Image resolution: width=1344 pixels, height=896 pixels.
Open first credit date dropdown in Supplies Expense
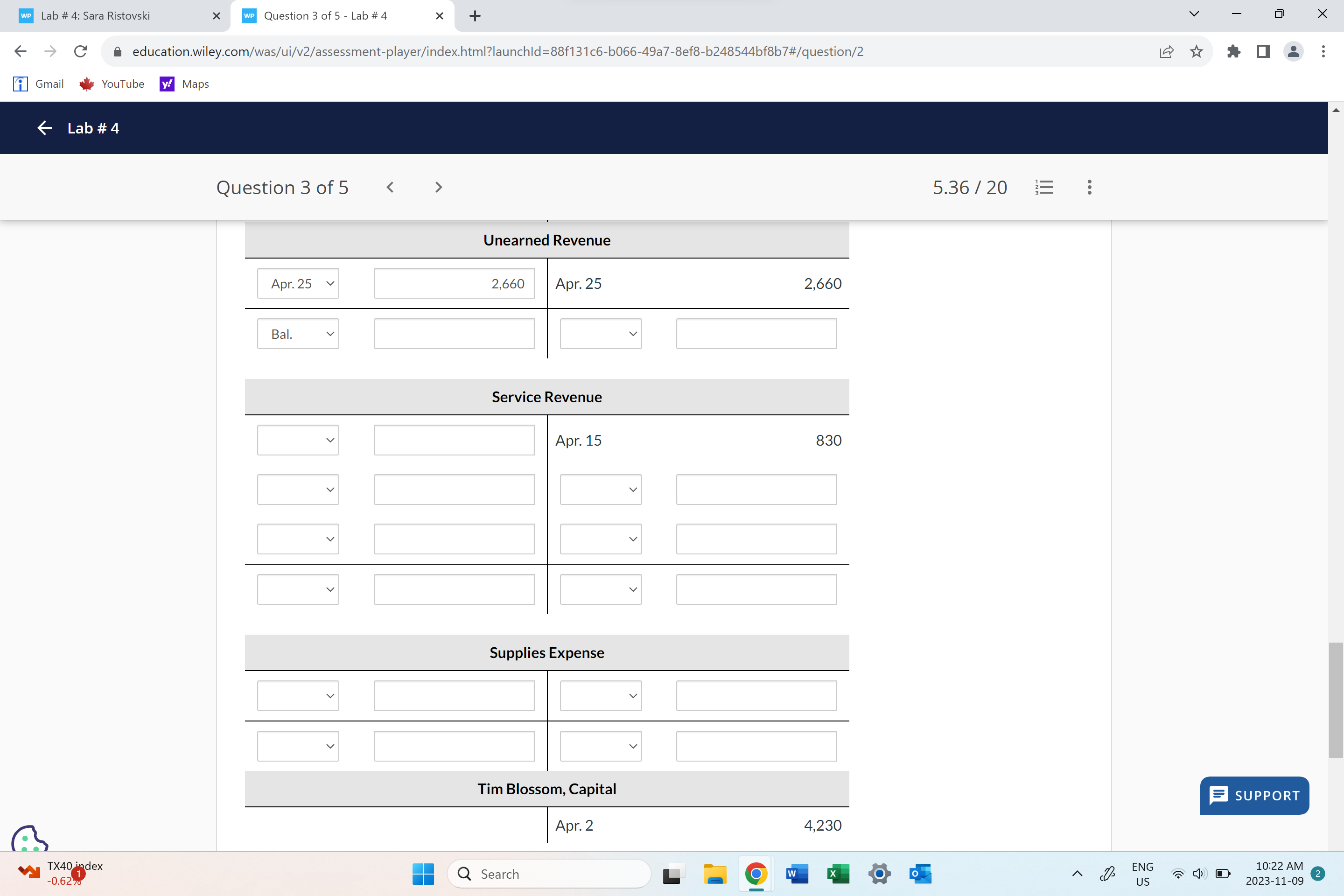click(601, 695)
